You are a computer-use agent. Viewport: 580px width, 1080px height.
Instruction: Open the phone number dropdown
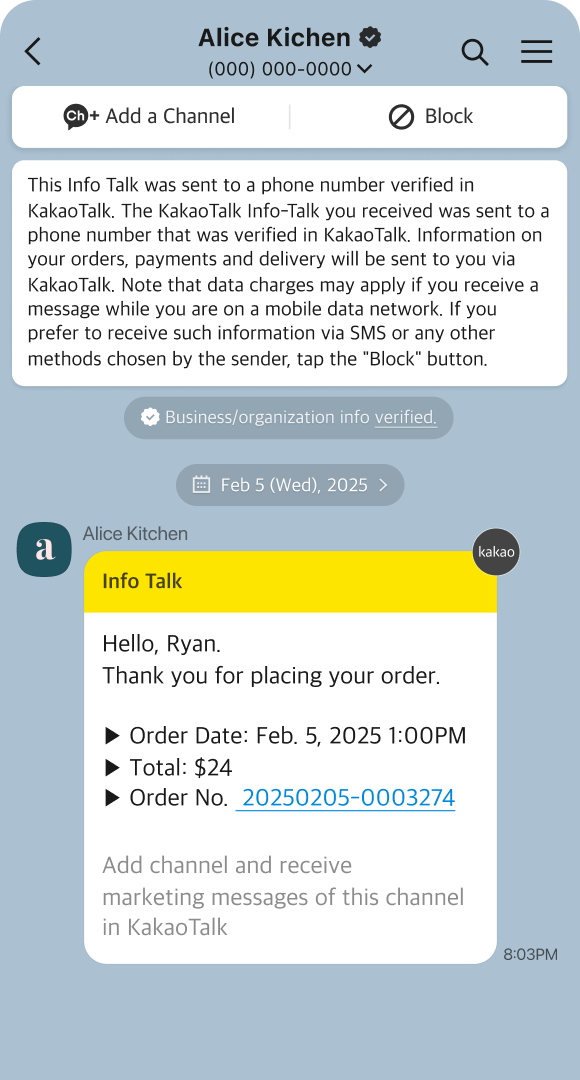coord(362,70)
